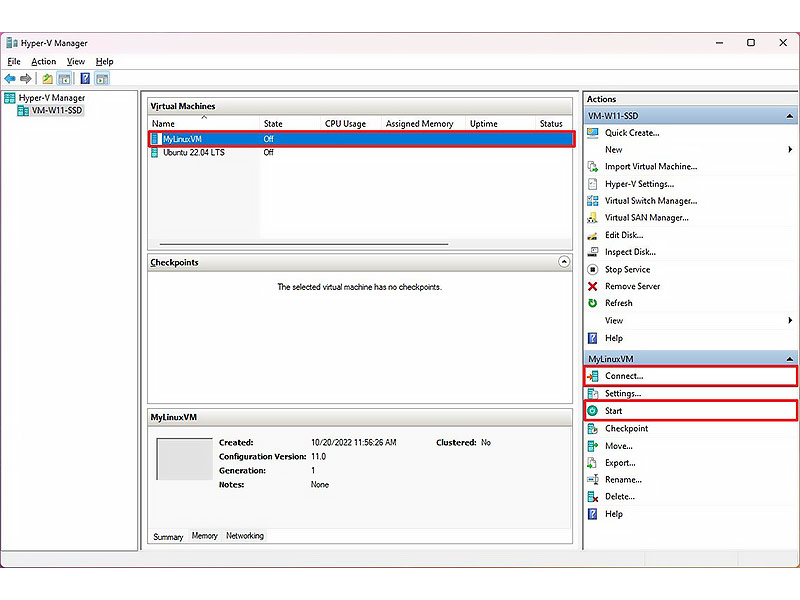Click the Move icon in Actions

592,446
